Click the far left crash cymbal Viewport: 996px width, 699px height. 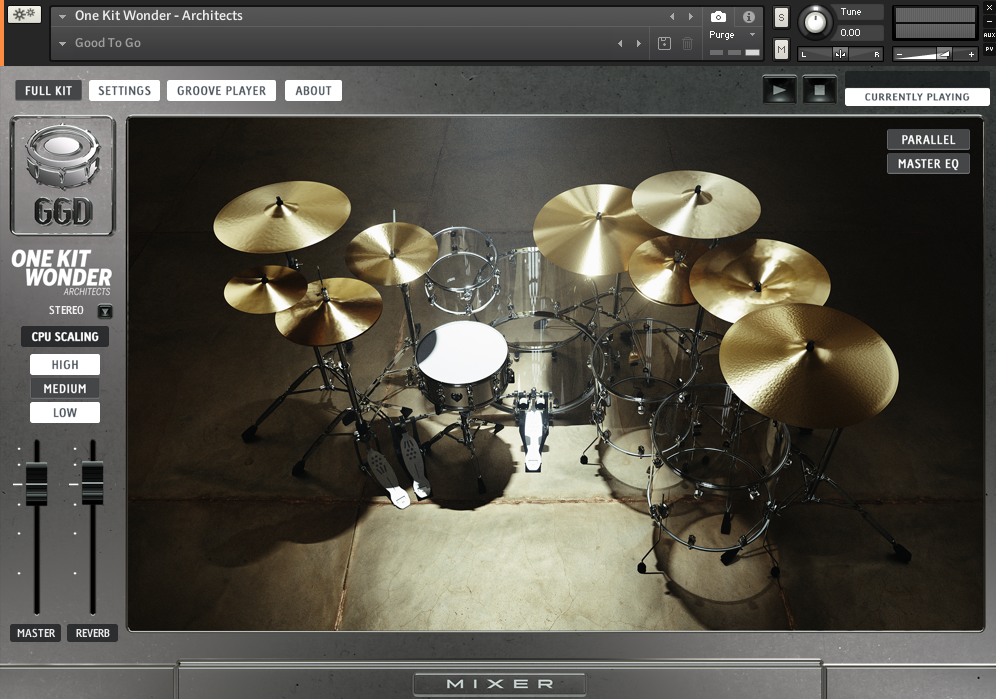(x=281, y=216)
